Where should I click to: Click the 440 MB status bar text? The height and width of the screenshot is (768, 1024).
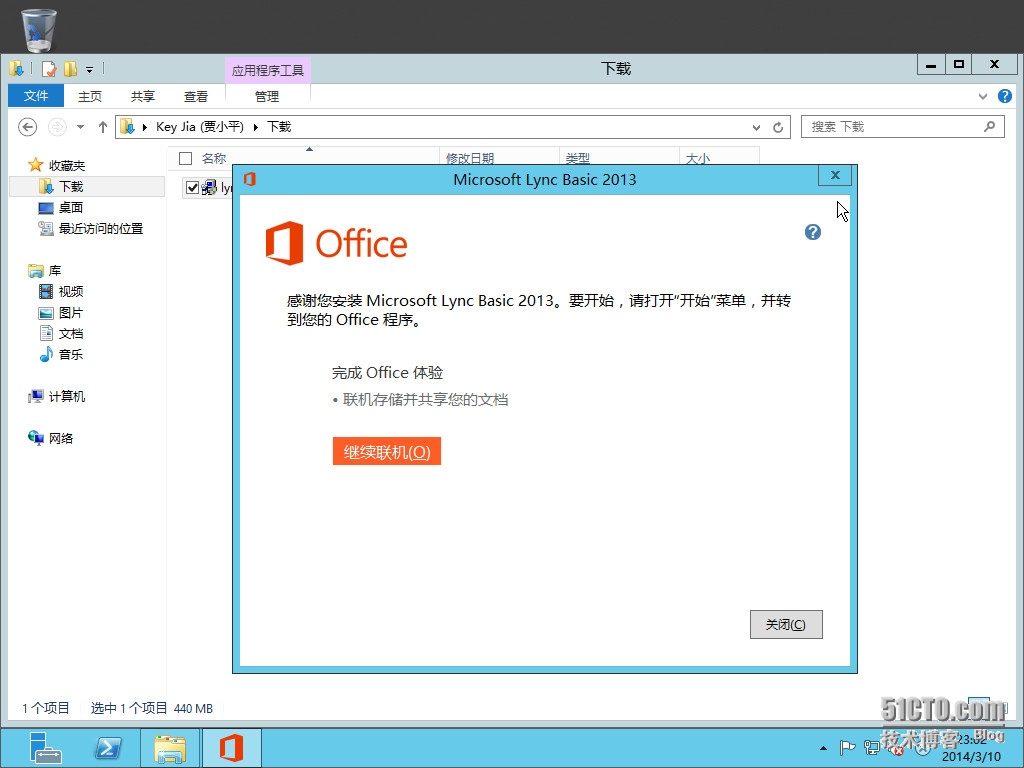click(x=193, y=709)
